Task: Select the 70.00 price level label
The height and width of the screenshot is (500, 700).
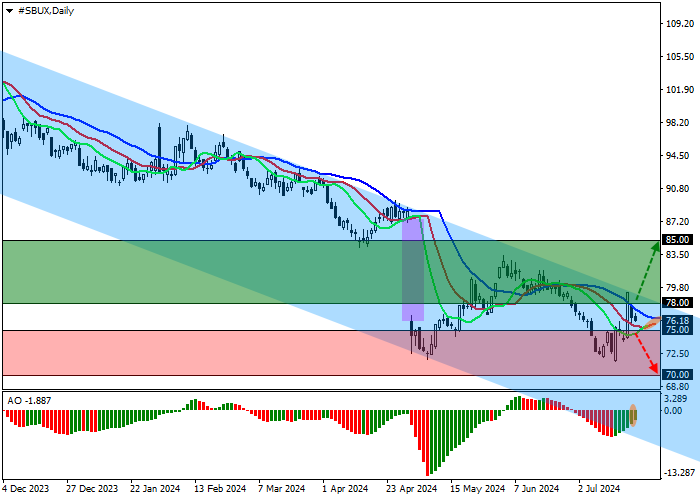Action: click(677, 375)
